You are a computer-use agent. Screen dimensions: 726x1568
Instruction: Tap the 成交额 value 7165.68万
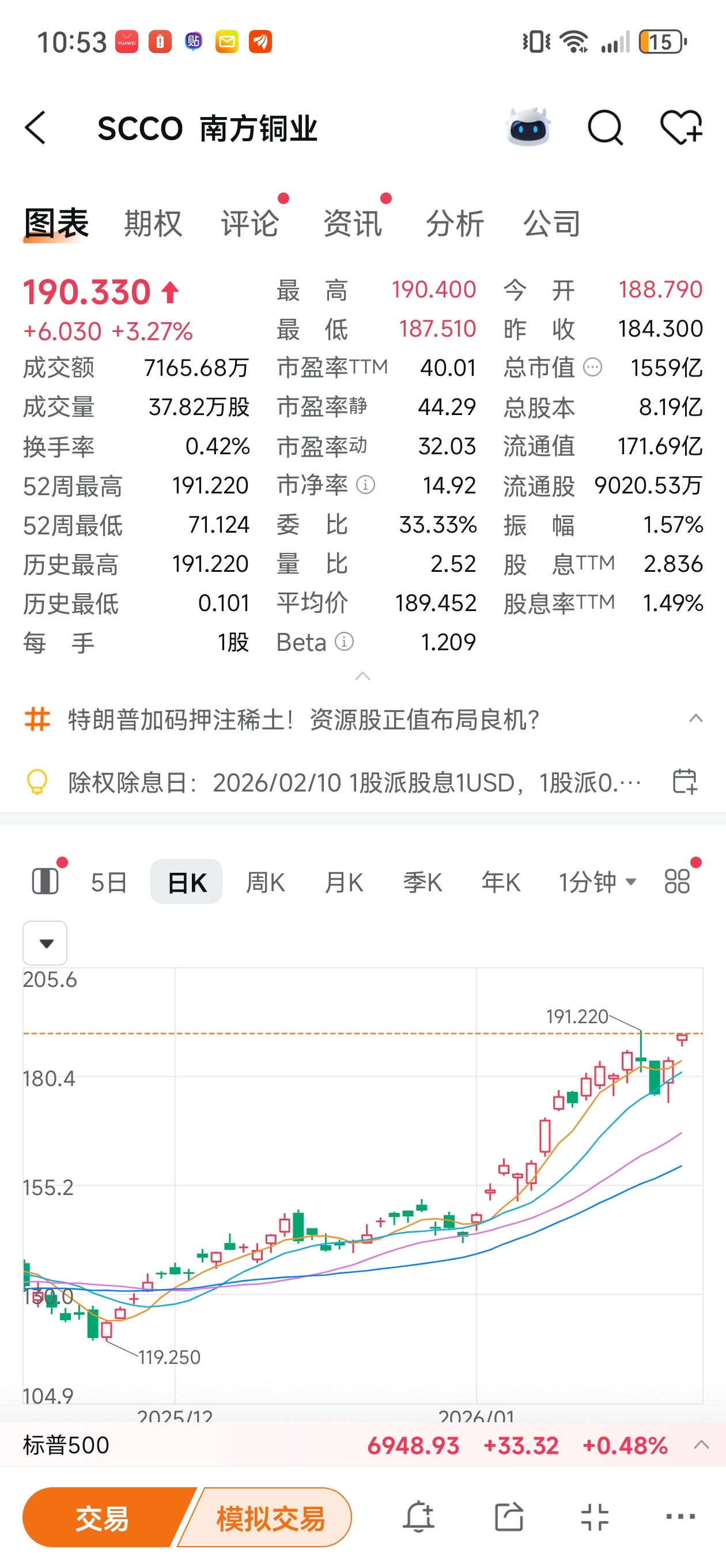tap(196, 368)
